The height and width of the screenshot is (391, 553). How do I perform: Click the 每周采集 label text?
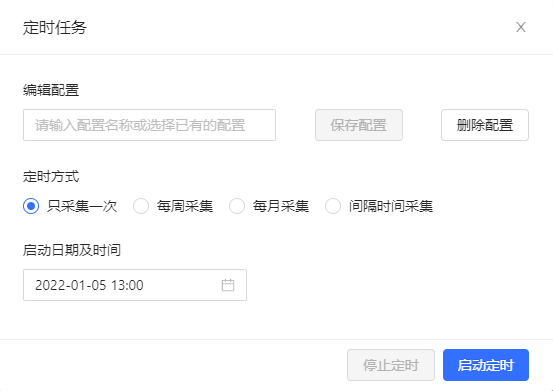tap(185, 206)
